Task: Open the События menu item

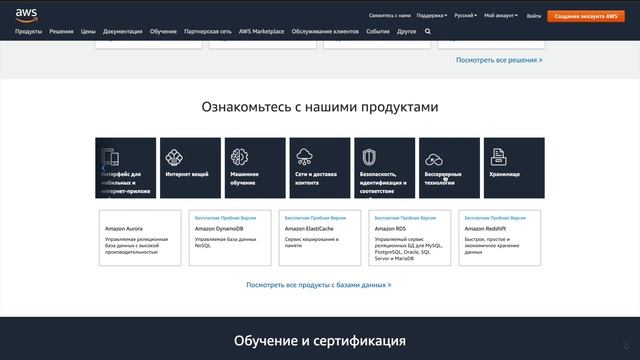Action: [378, 31]
